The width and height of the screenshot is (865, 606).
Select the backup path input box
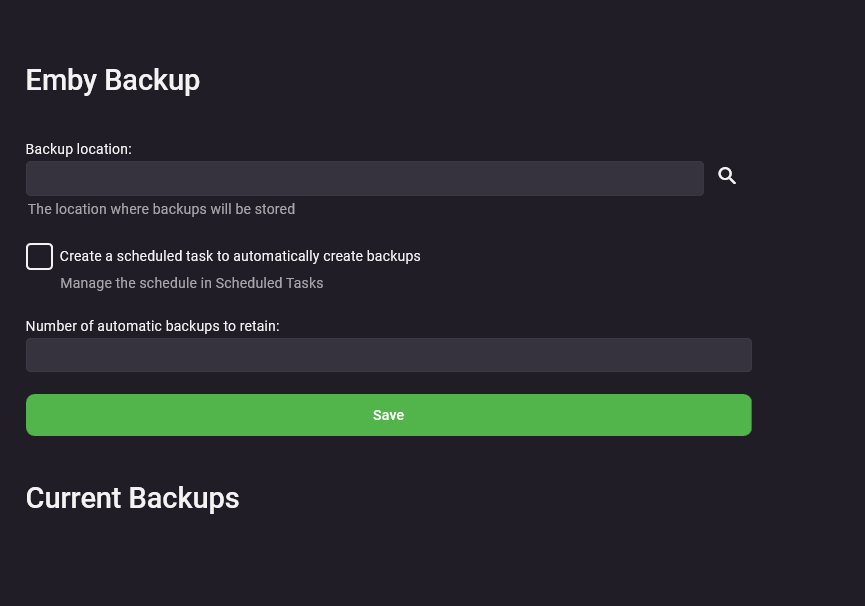(x=364, y=178)
